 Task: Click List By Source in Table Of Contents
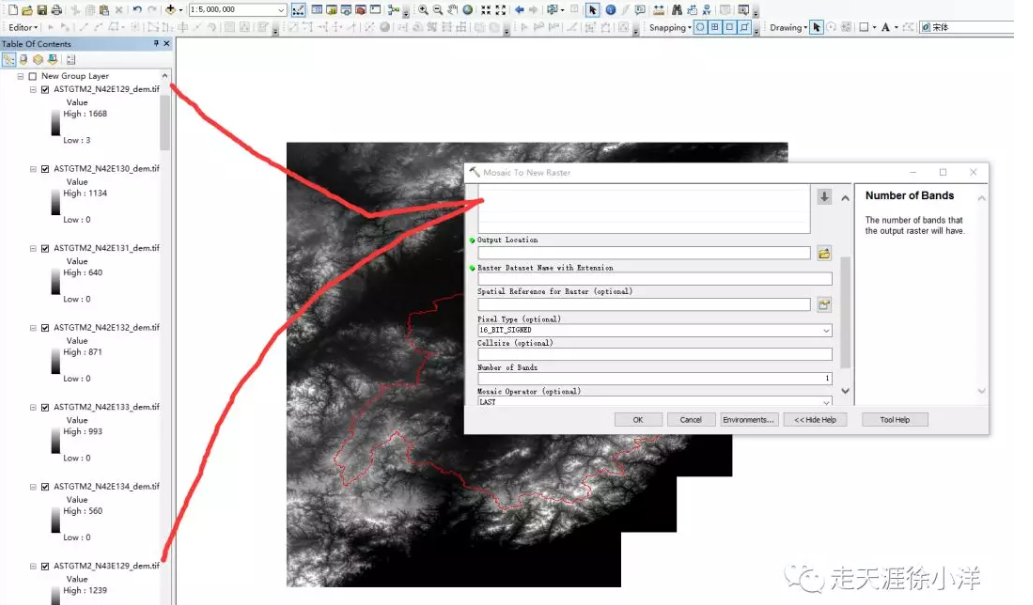[24, 59]
